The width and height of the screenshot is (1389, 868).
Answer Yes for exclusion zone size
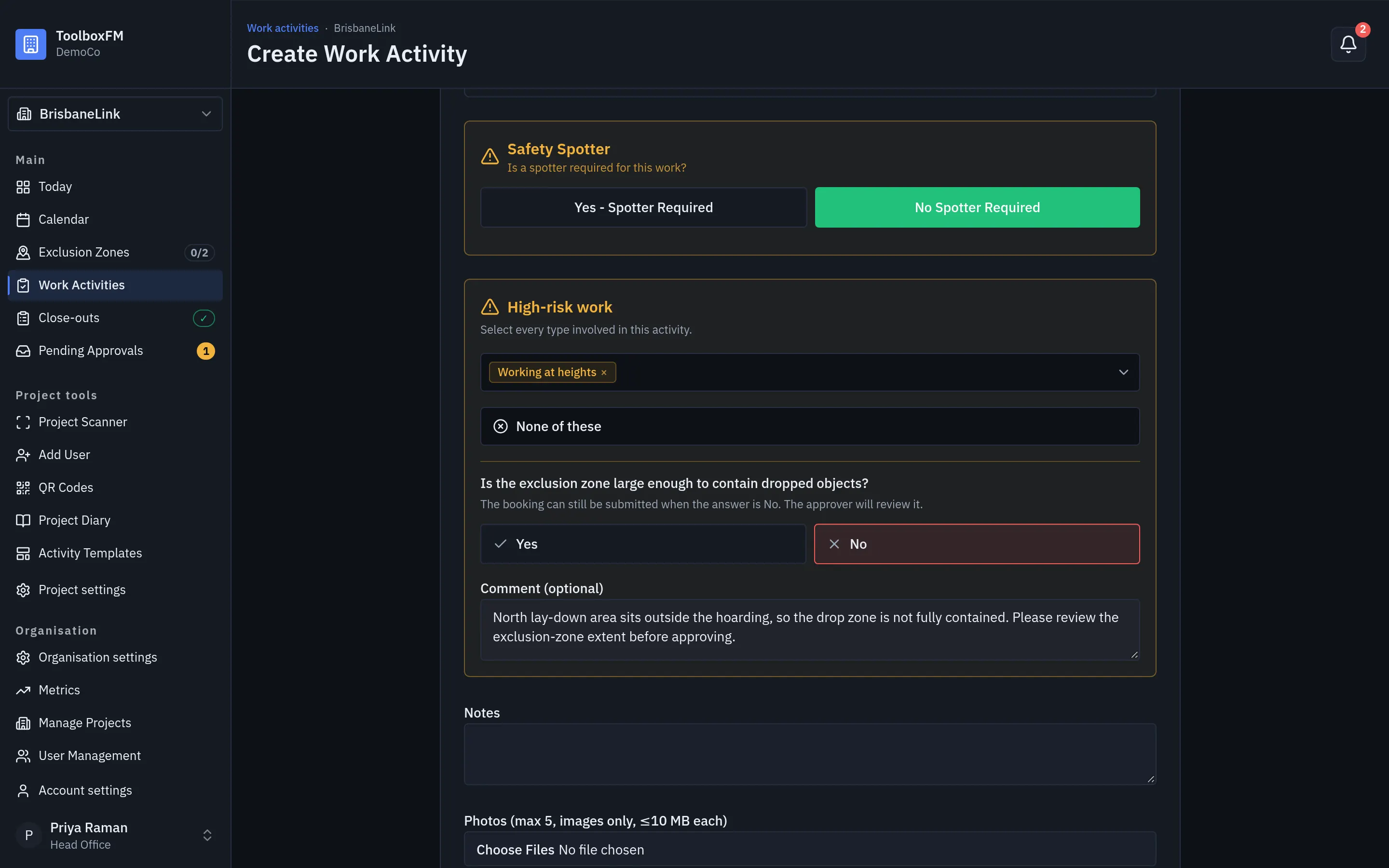[x=643, y=543]
